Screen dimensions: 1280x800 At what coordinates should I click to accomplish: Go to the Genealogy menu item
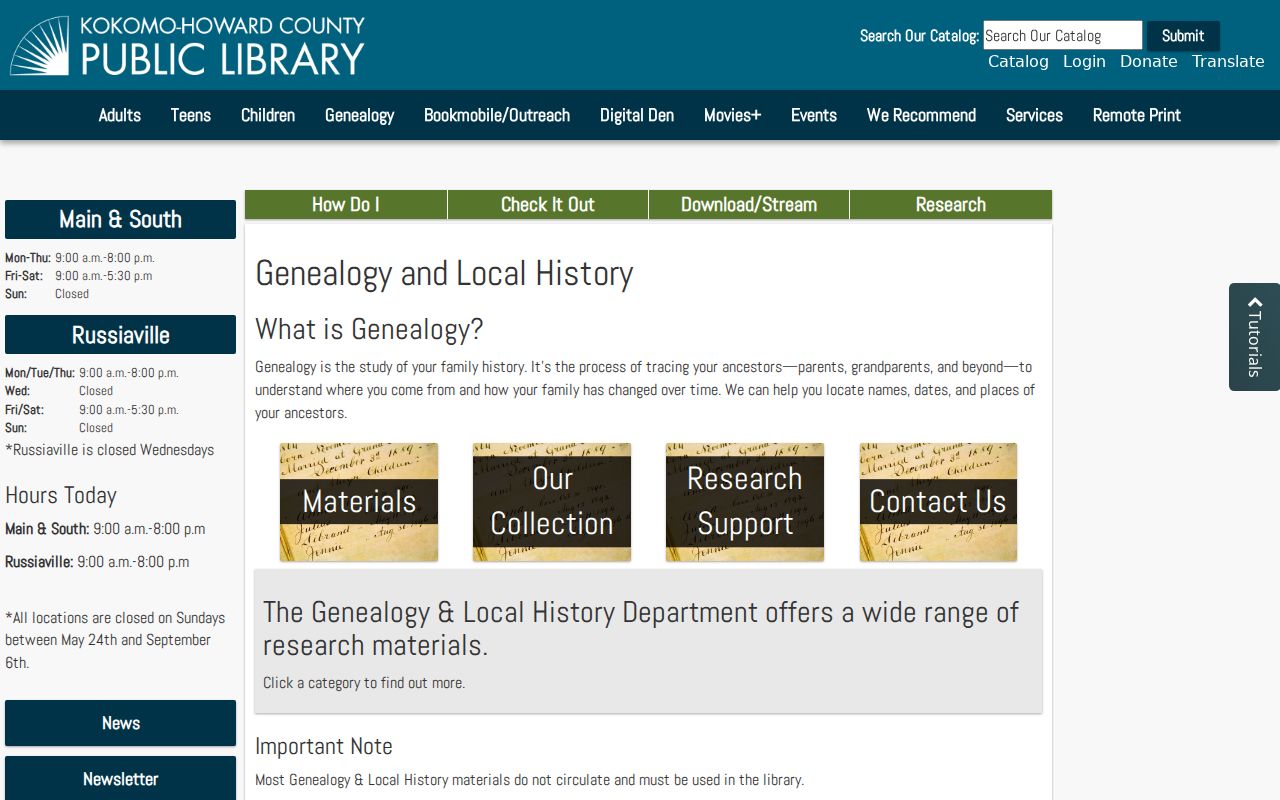[360, 115]
